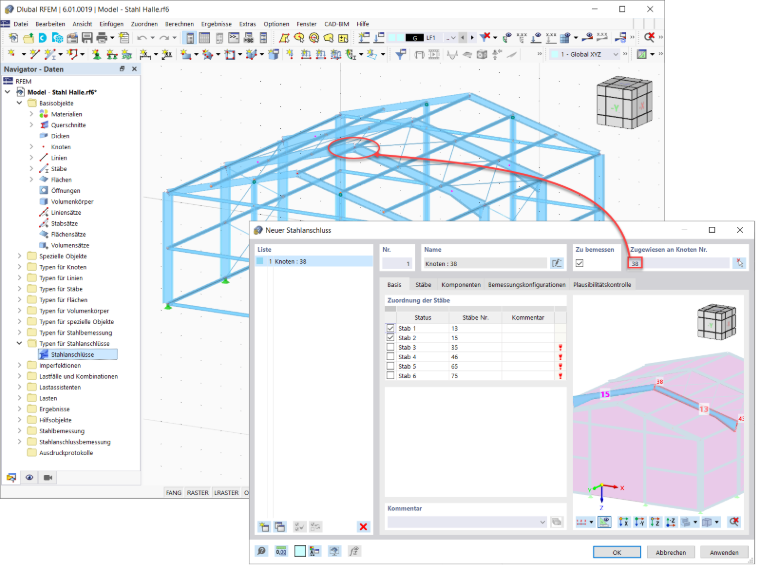Enable the Stab 5 checkbox
This screenshot has width=760, height=570.
click(x=390, y=366)
